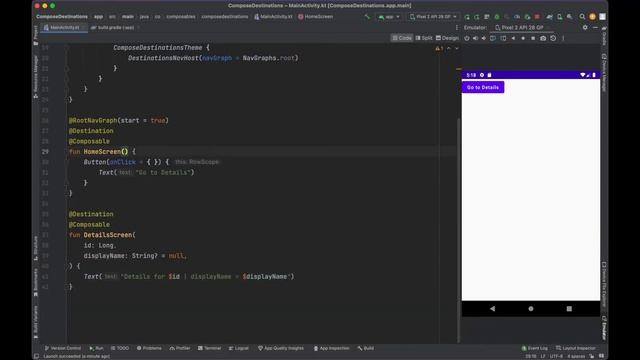
Task: Open the Build tool window
Action: coord(366,348)
